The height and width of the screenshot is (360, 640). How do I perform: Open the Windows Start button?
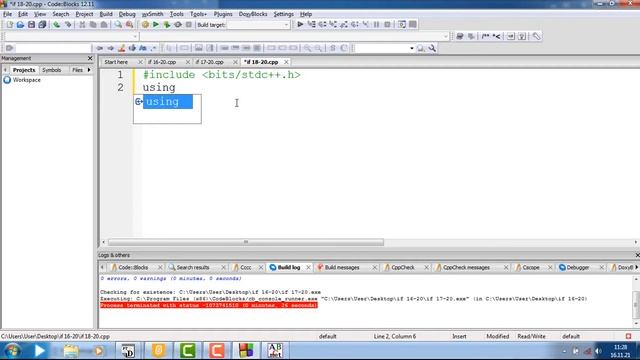(x=12, y=351)
